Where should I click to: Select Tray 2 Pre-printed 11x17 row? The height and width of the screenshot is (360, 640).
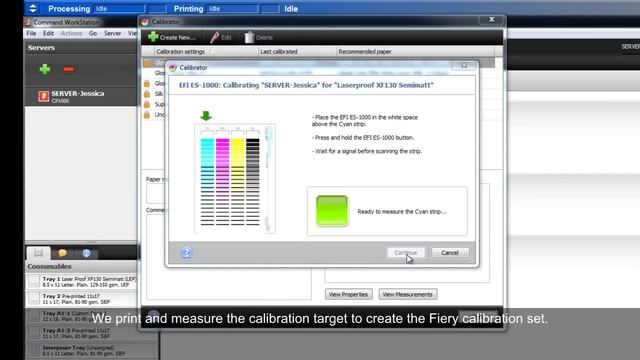[x=82, y=299]
